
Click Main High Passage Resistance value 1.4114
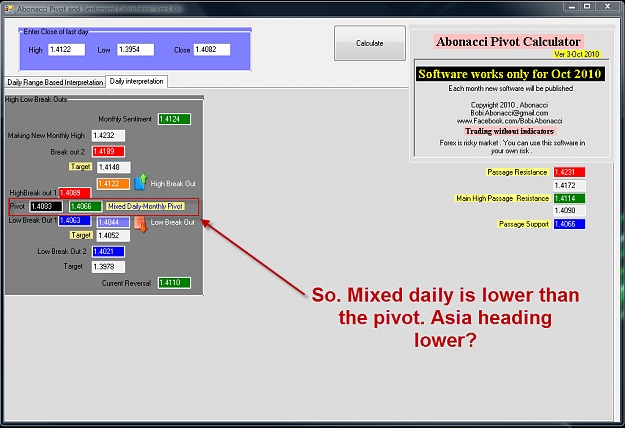[569, 198]
